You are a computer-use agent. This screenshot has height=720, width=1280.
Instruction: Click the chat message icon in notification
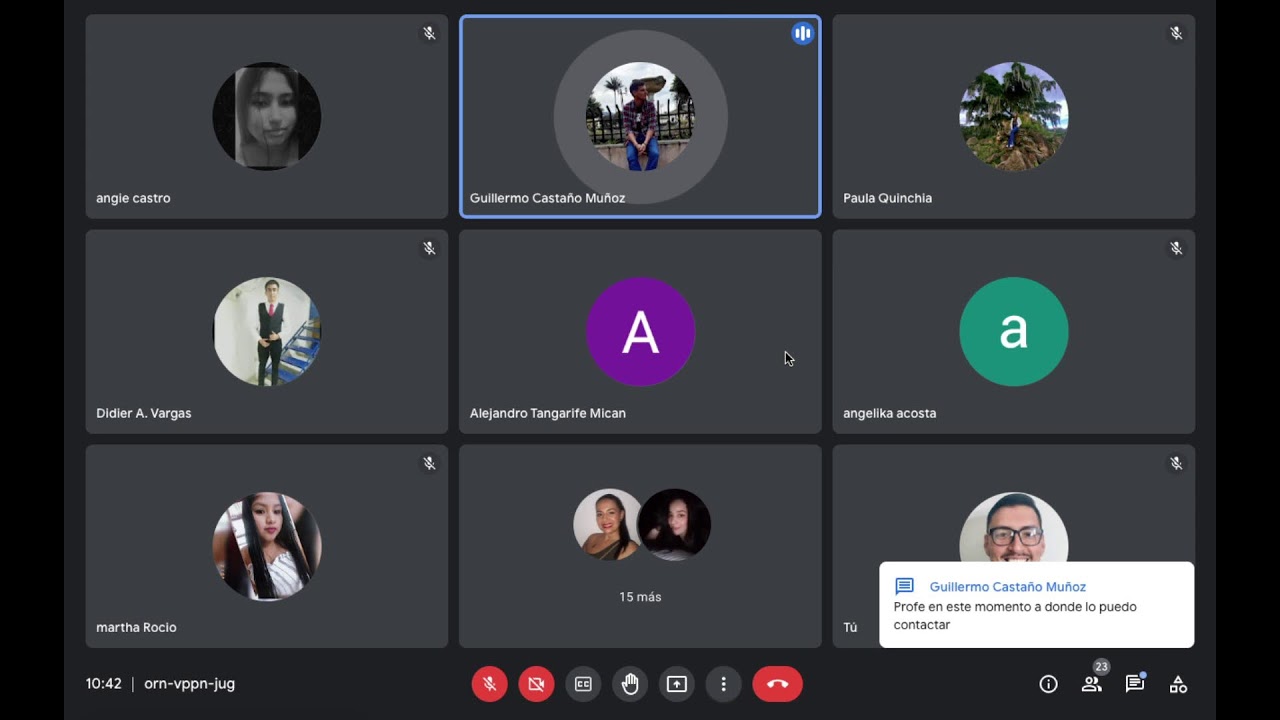click(905, 586)
